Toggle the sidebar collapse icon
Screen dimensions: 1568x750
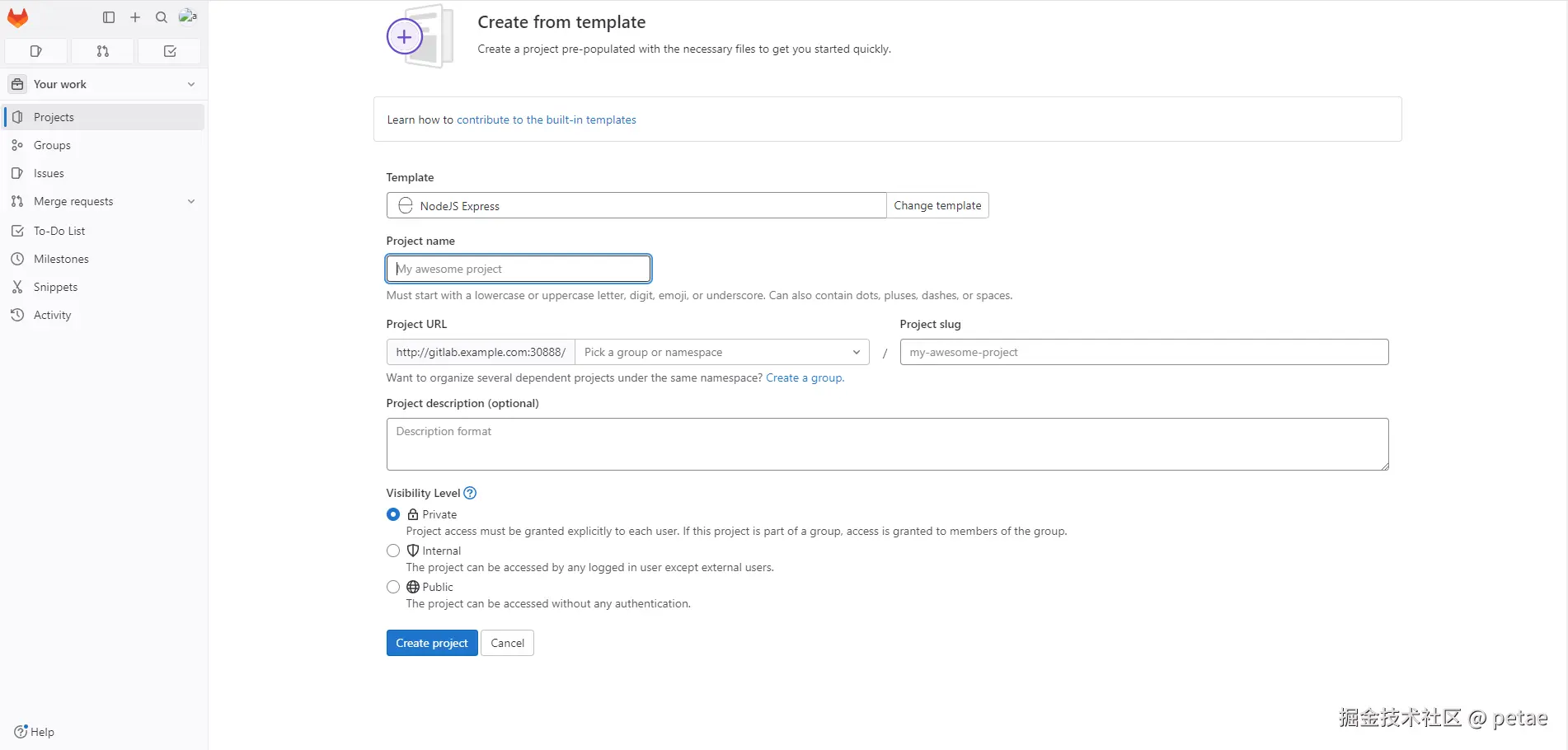click(x=109, y=17)
